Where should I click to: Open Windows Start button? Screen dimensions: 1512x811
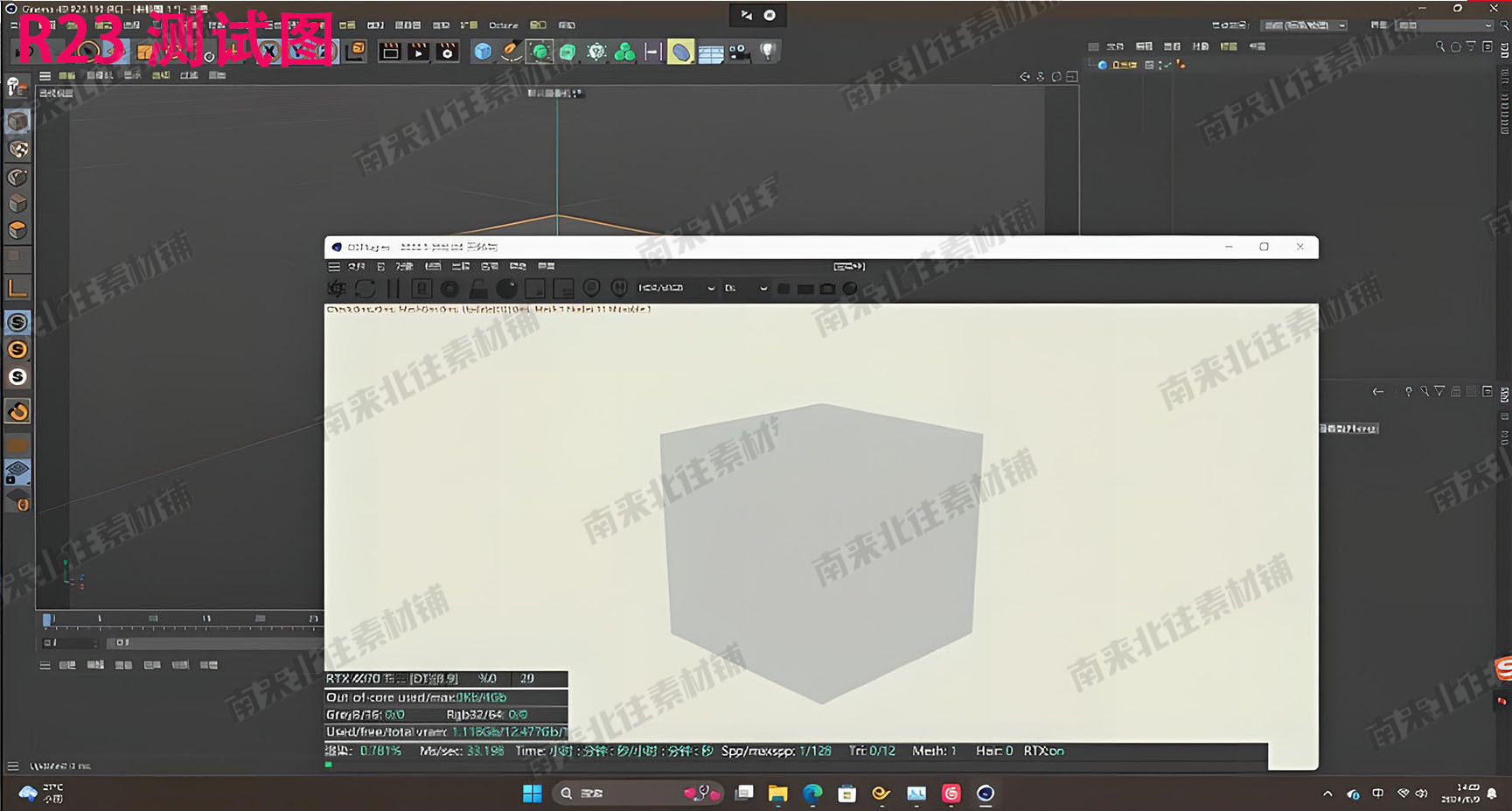click(532, 794)
